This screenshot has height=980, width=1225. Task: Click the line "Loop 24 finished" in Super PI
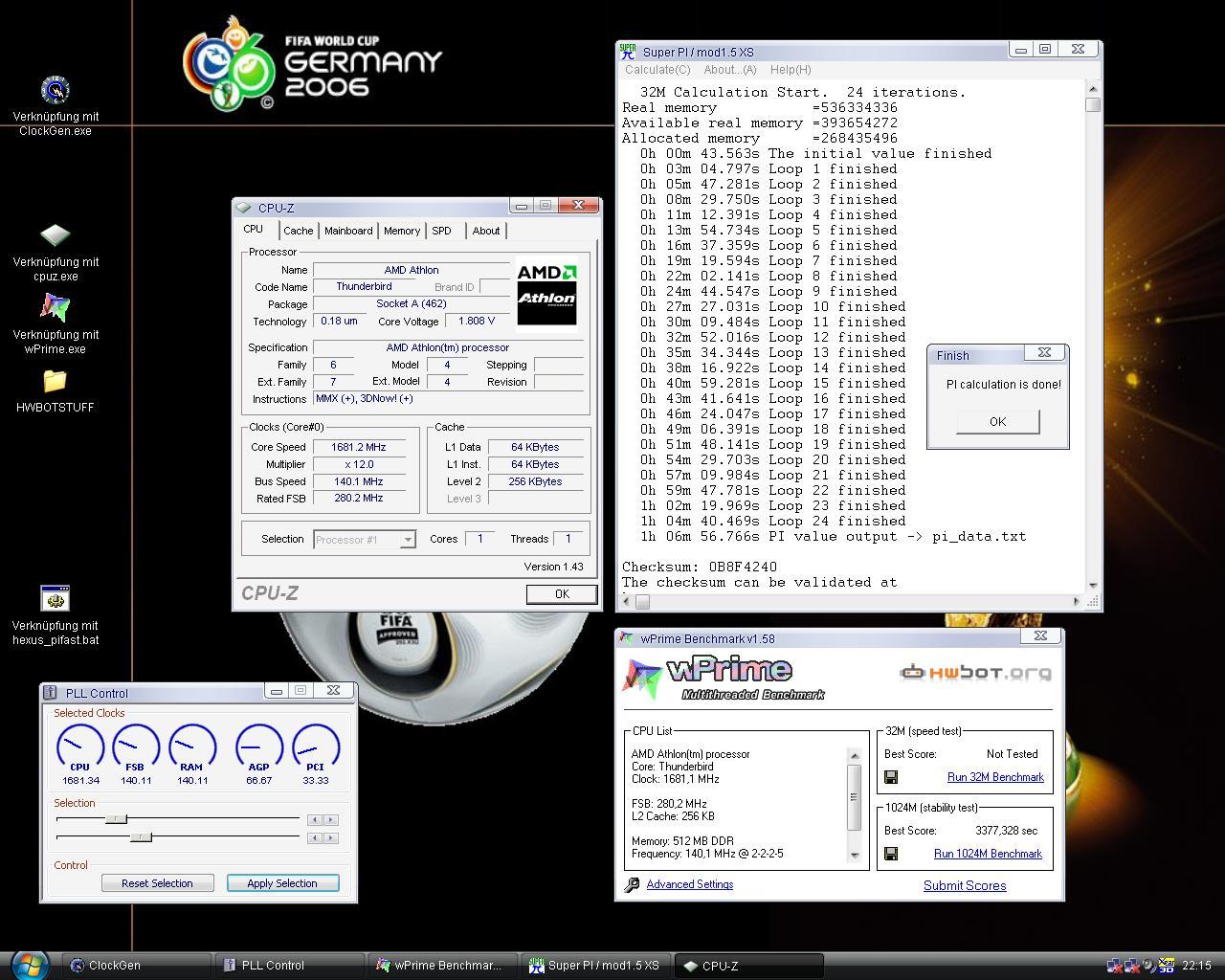click(773, 521)
